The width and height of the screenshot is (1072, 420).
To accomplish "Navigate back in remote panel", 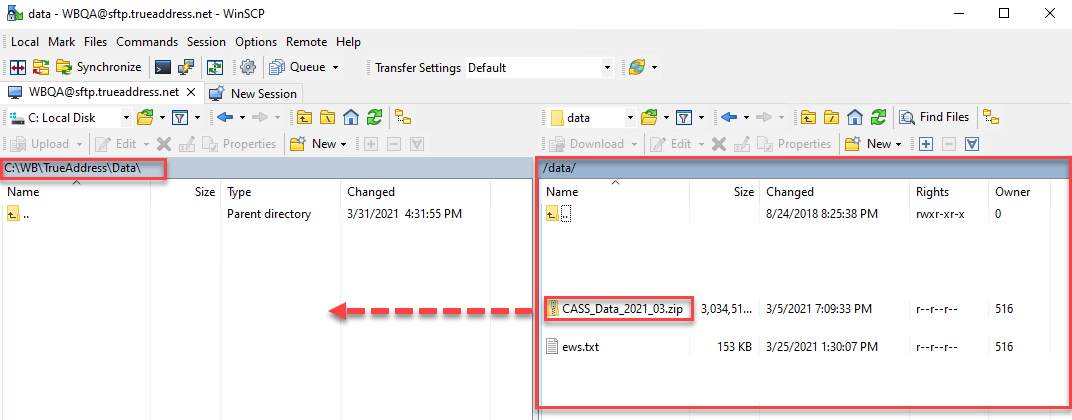I will click(x=729, y=118).
